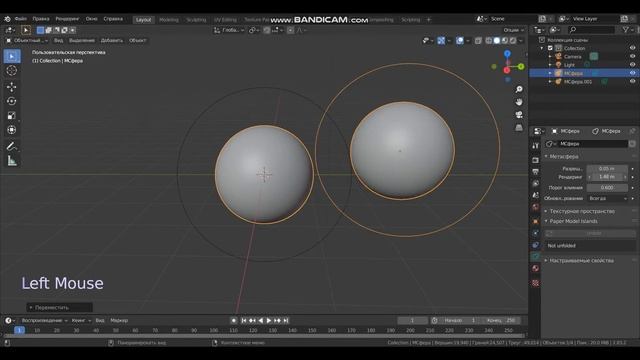Open the Справка menu
640x360 pixels.
113,19
